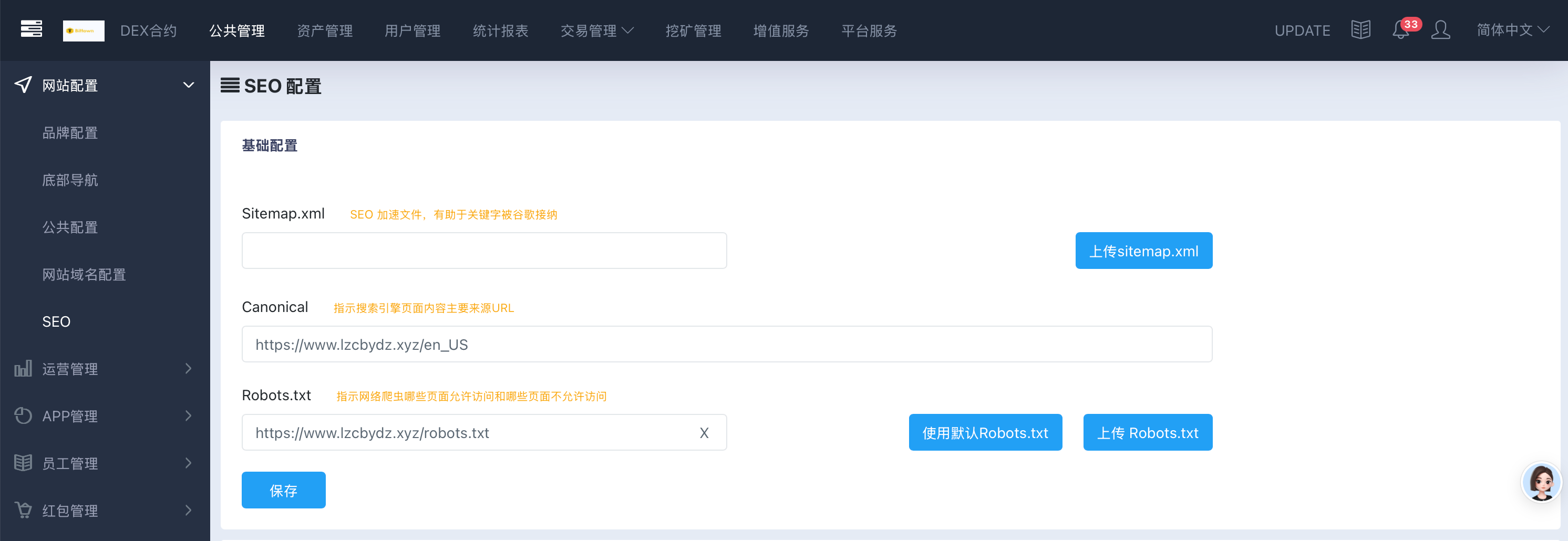
Task: Open the 资产管理 menu
Action: click(x=324, y=30)
